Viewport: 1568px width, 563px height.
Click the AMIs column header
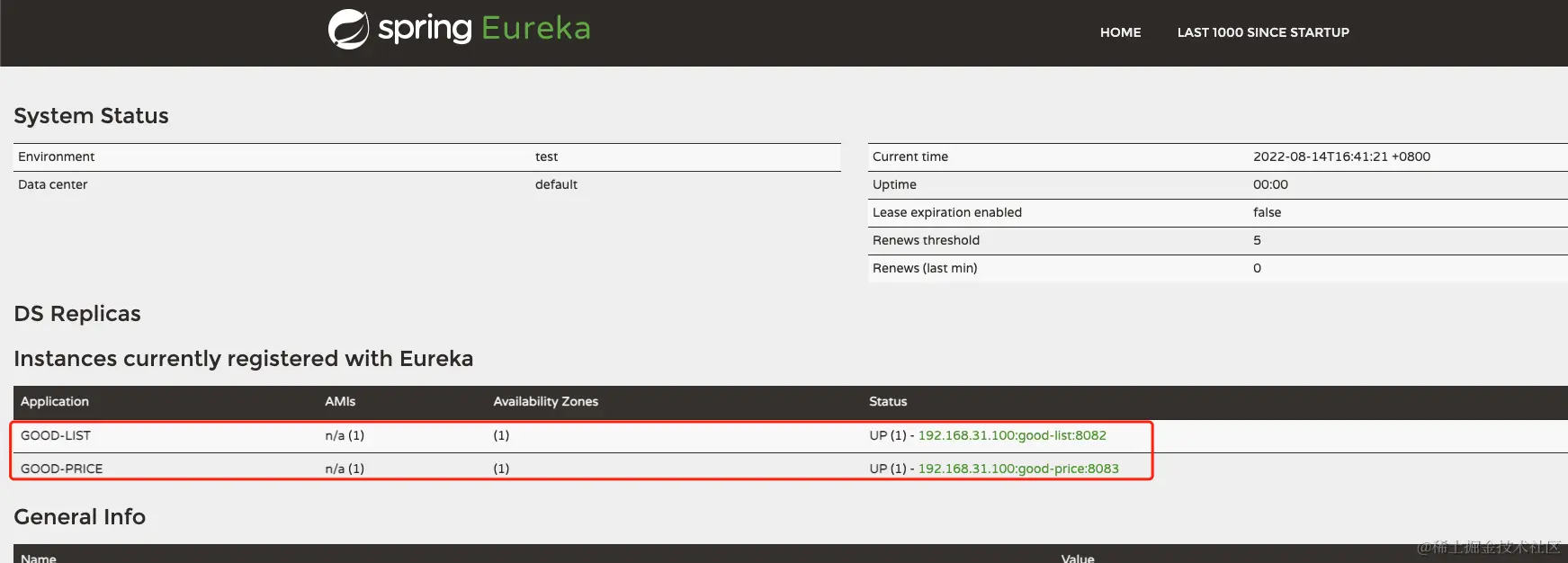point(340,402)
